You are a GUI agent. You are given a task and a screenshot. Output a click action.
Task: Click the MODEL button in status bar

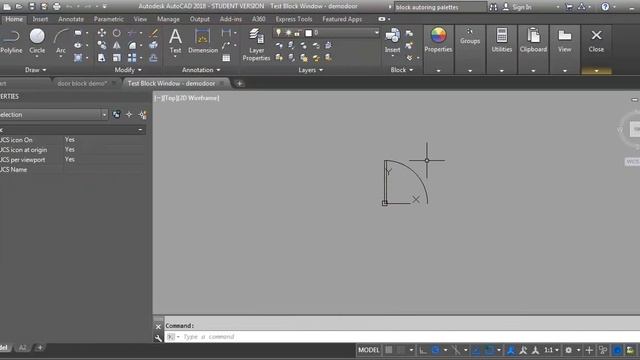369,350
